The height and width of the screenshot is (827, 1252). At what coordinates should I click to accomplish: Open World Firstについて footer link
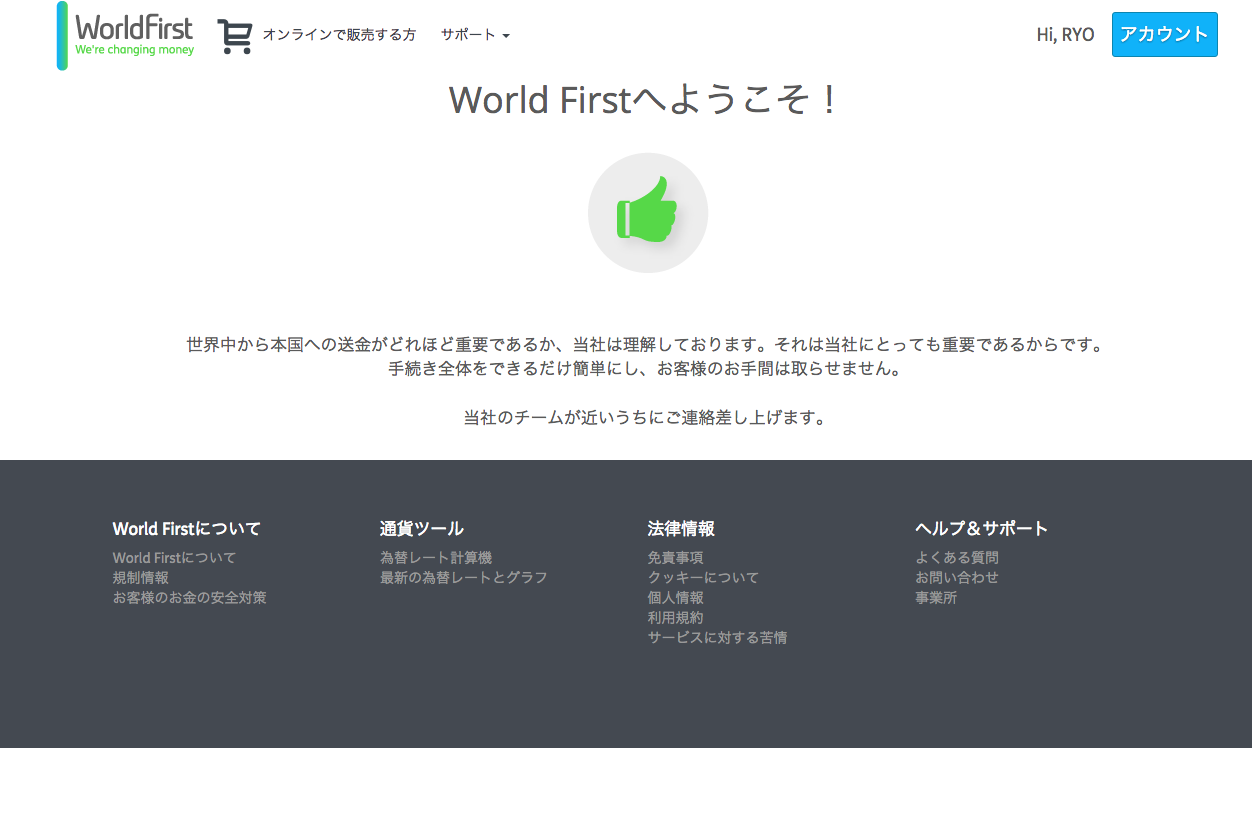click(174, 558)
